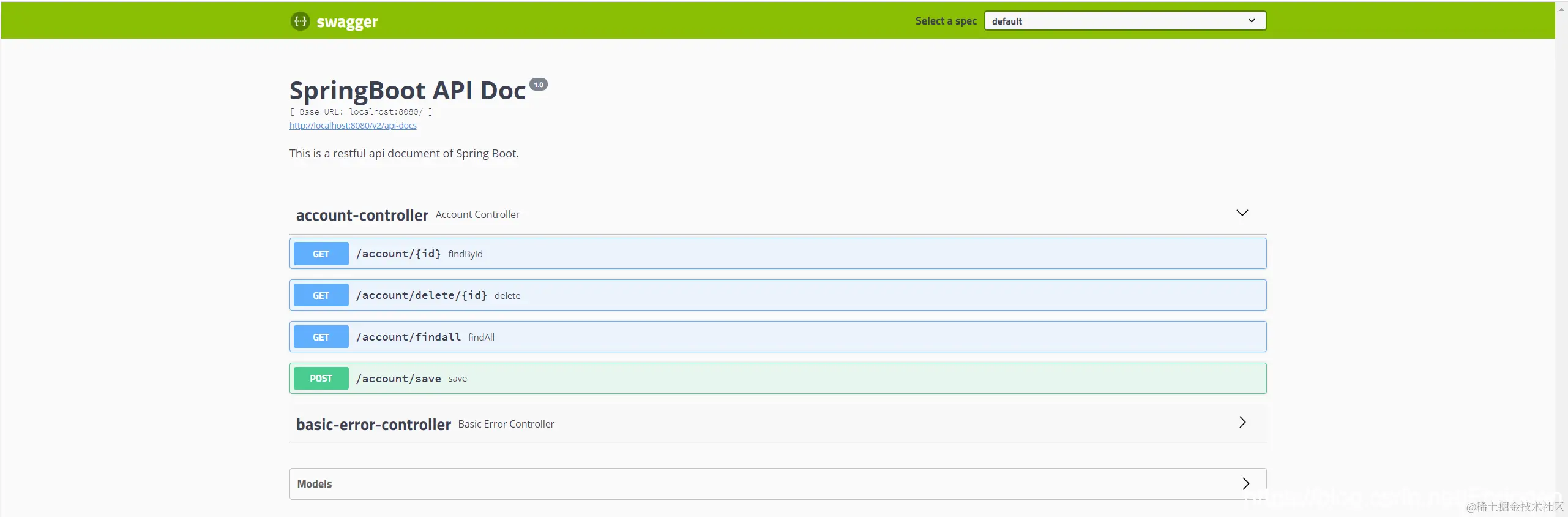Click the Base URL localhost:8080 text
This screenshot has height=517, width=1568.
tap(361, 112)
